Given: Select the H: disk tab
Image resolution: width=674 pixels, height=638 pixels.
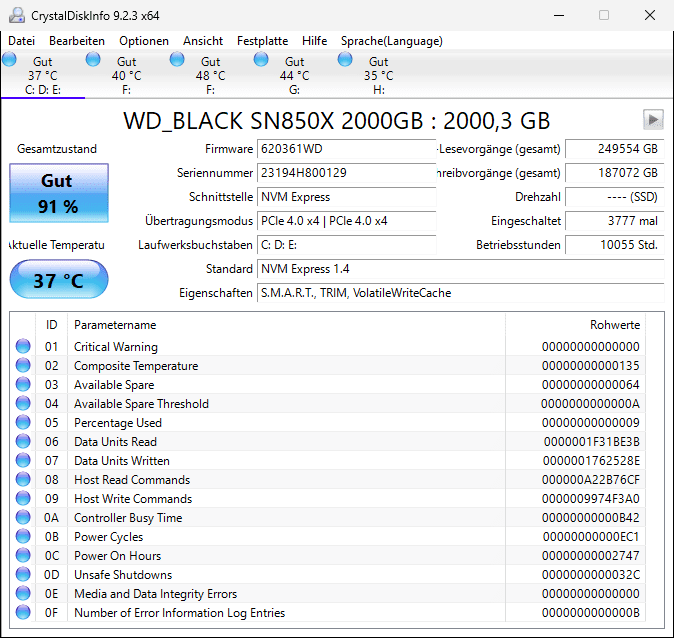Looking at the screenshot, I should point(379,75).
